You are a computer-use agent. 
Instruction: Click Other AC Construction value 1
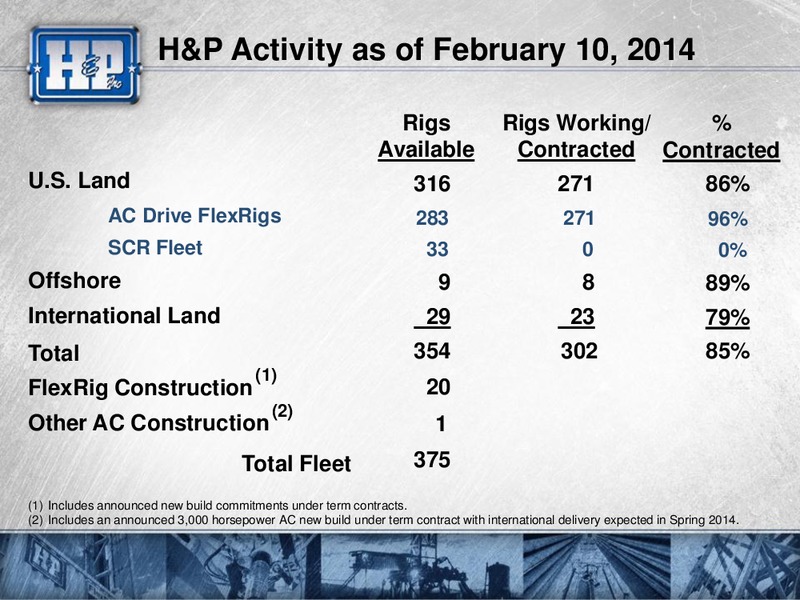coord(441,424)
